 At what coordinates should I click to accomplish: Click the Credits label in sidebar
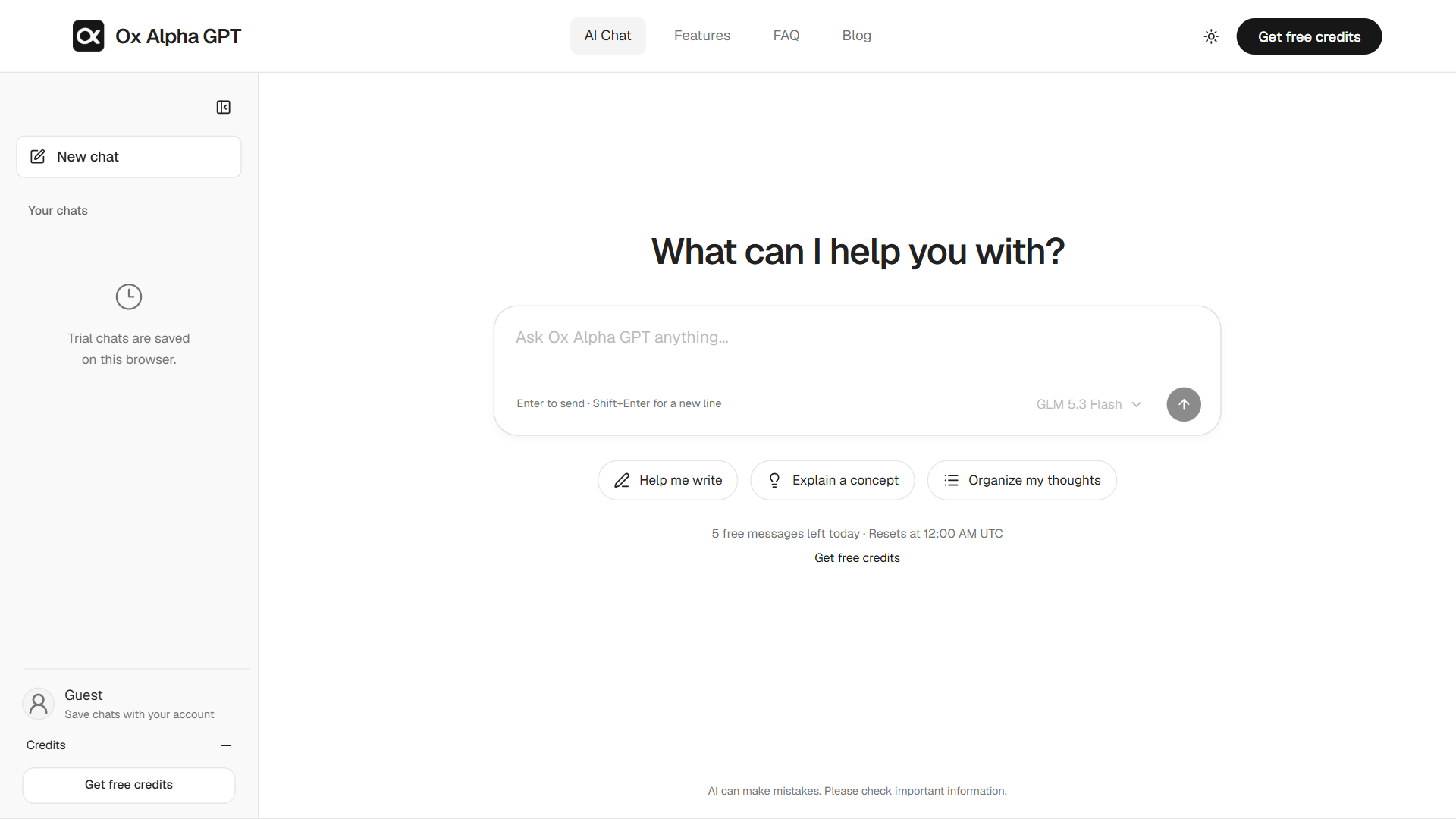(x=46, y=745)
